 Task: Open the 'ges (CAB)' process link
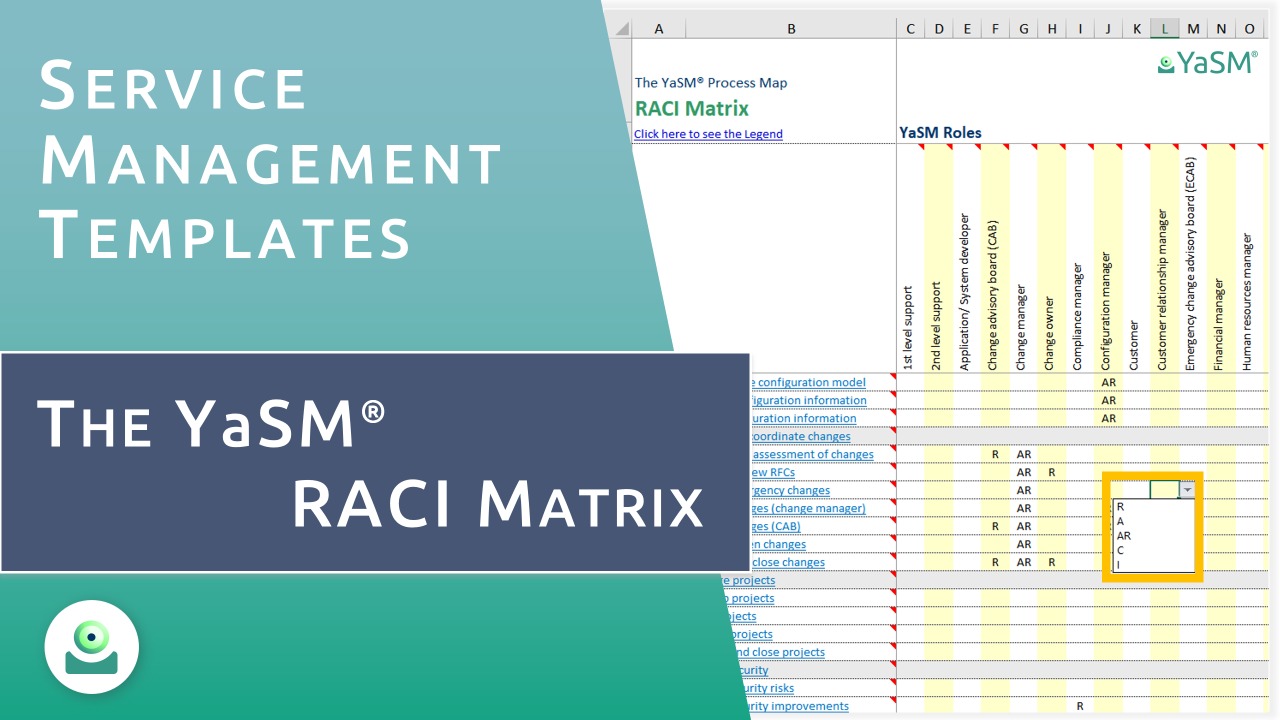774,526
